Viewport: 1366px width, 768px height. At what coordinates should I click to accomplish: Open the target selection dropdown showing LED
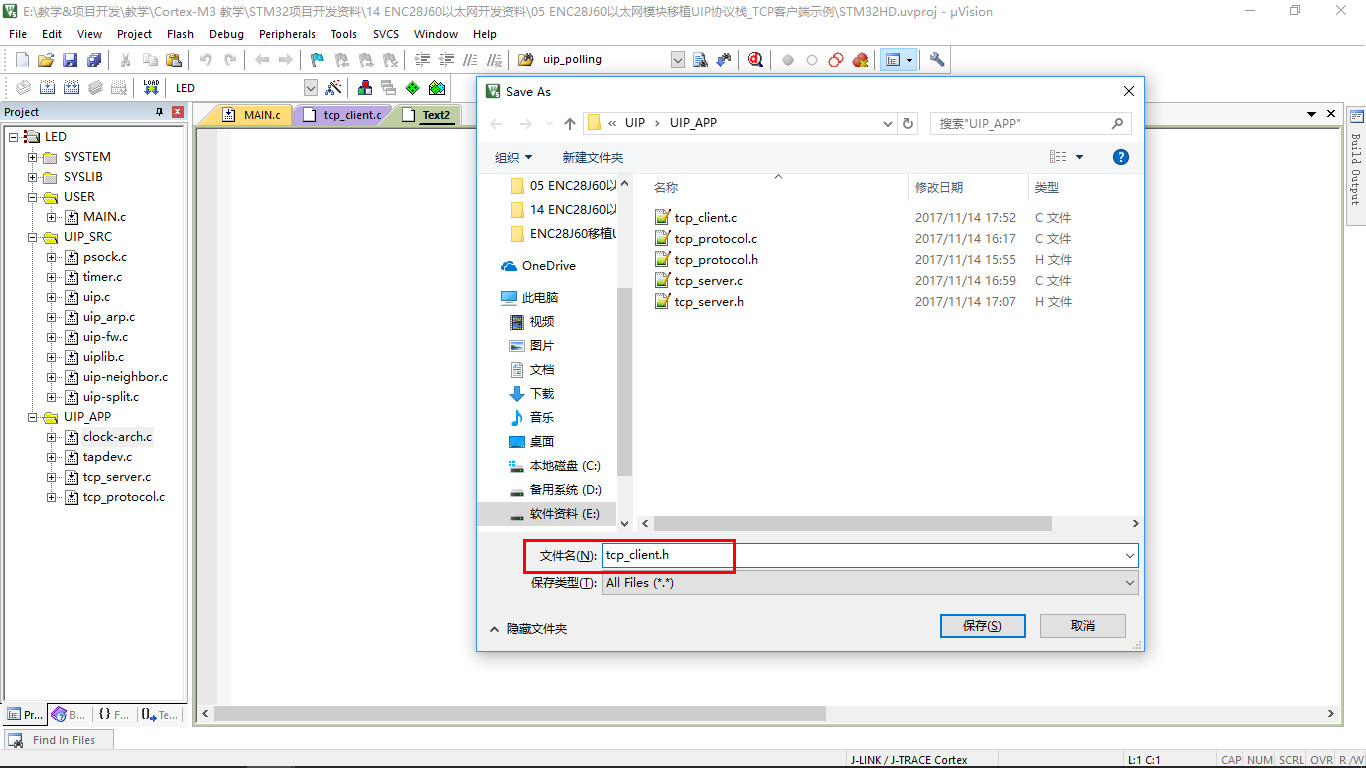pos(310,87)
